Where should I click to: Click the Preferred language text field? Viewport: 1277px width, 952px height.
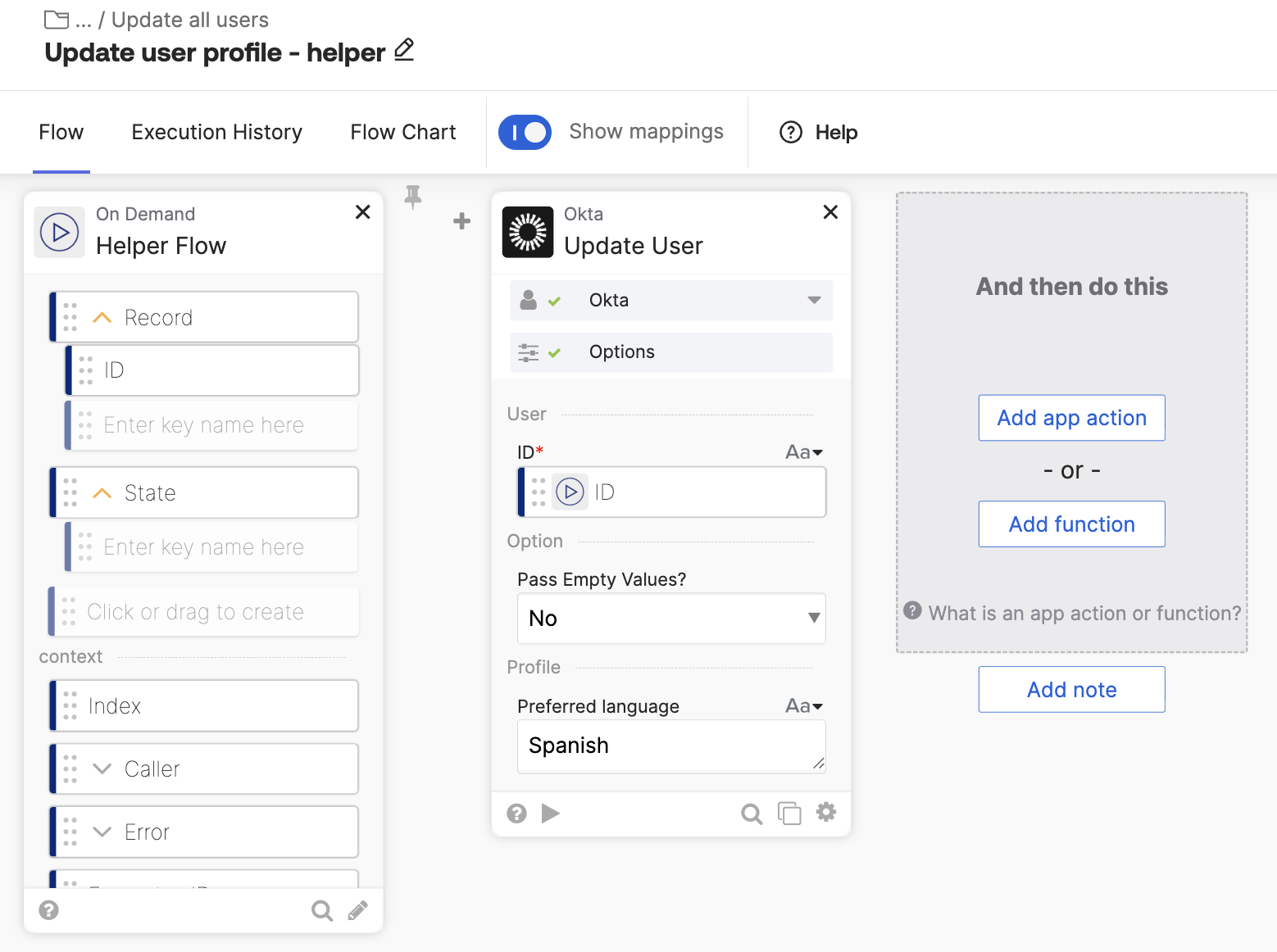point(670,746)
